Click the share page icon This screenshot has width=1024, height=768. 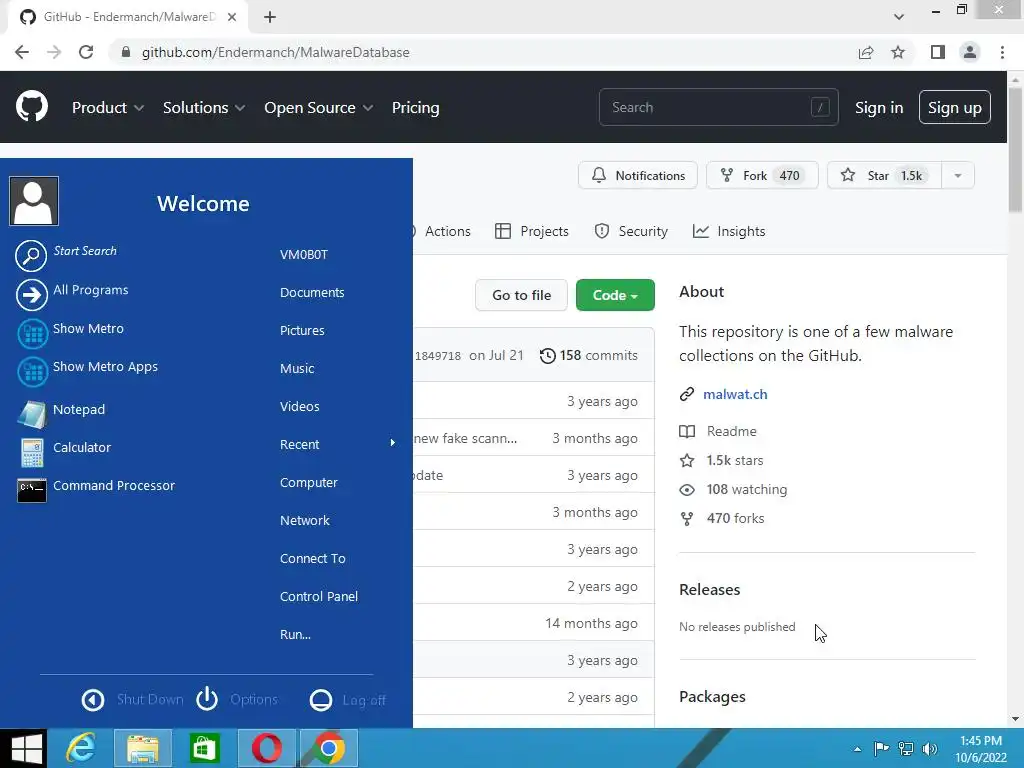pyautogui.click(x=866, y=52)
